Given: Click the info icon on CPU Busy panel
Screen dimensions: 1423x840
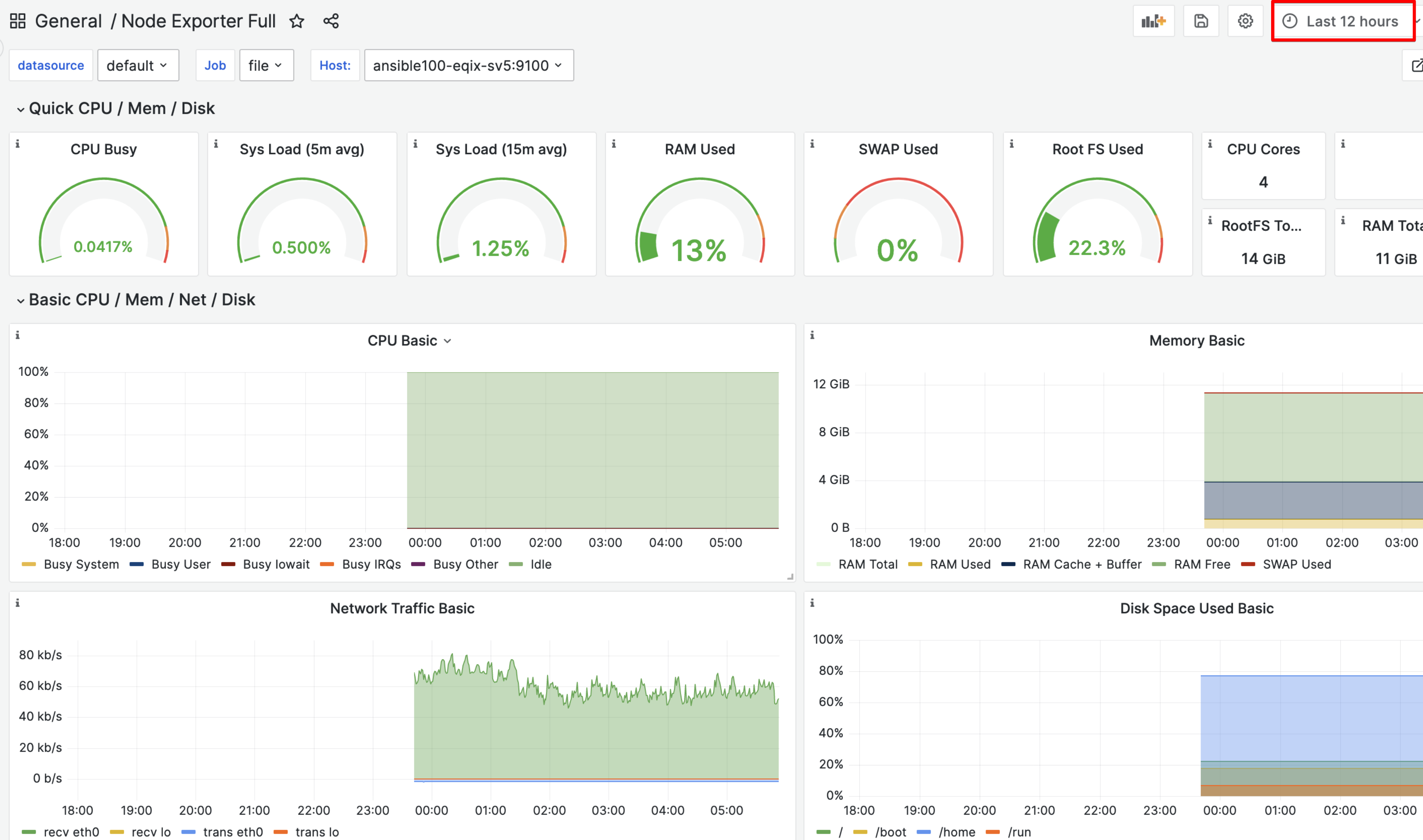Looking at the screenshot, I should (18, 145).
